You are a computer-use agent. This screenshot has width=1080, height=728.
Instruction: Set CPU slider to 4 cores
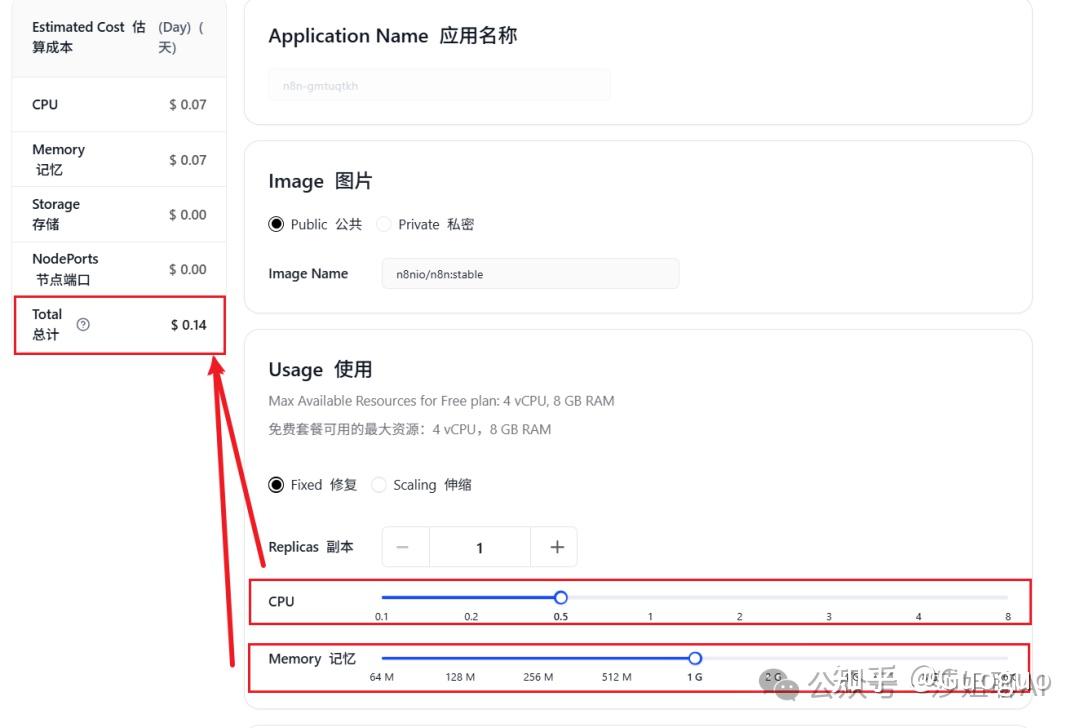click(918, 598)
